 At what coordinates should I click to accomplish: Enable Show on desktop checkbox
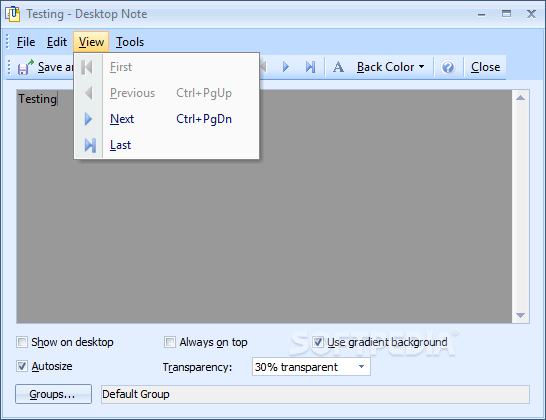[x=22, y=342]
